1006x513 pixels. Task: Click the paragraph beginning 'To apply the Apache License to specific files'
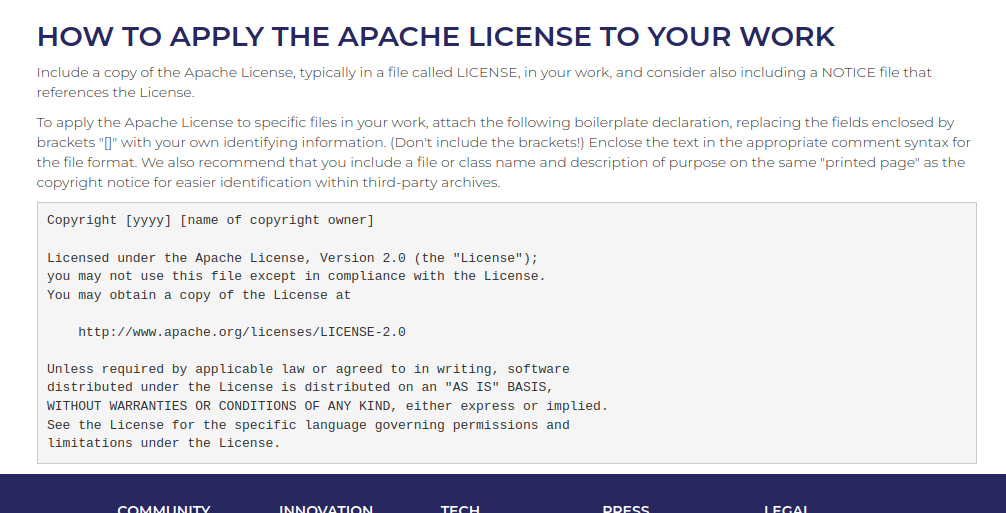[x=504, y=152]
